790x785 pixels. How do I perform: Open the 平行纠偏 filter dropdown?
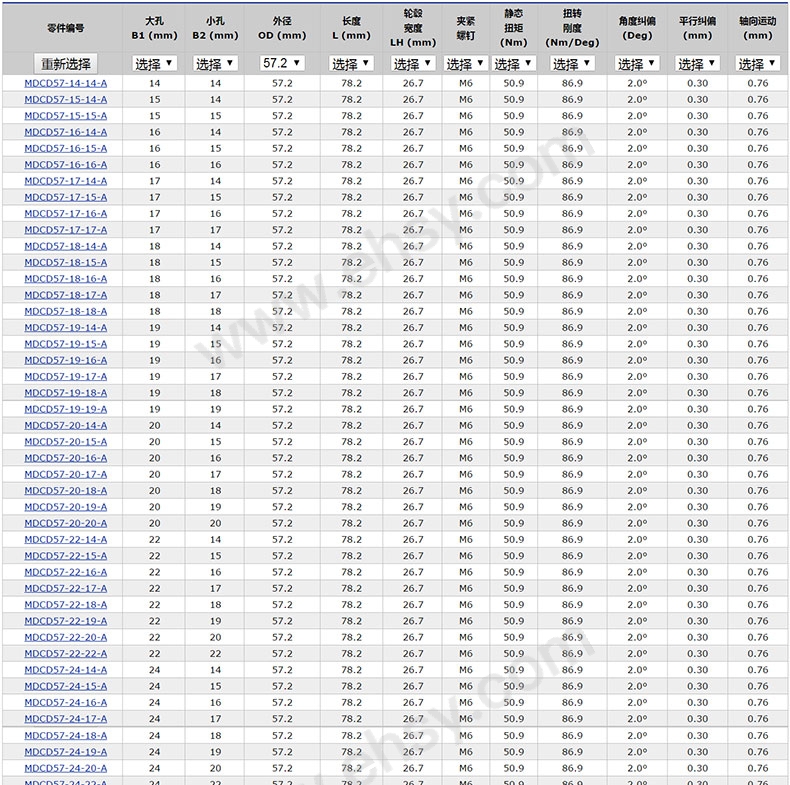pos(697,63)
